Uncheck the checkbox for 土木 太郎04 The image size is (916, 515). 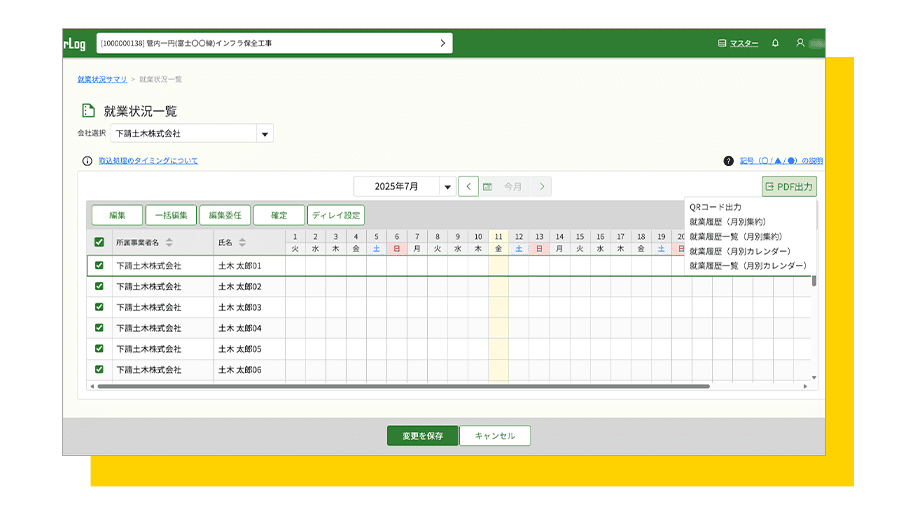[x=99, y=328]
